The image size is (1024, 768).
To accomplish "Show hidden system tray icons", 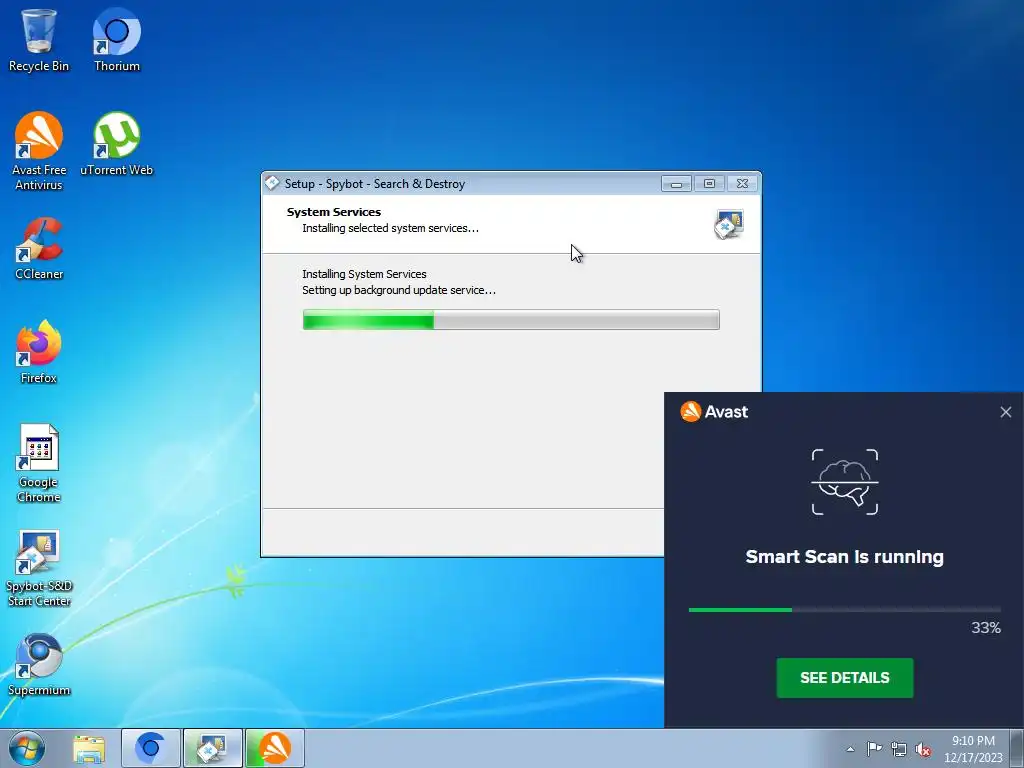I will pos(850,749).
